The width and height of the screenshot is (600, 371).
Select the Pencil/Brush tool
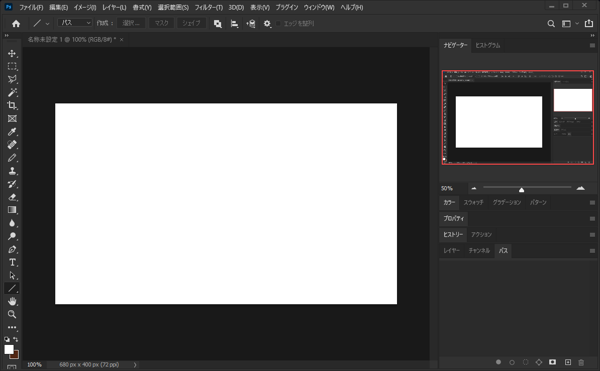[x=12, y=158]
